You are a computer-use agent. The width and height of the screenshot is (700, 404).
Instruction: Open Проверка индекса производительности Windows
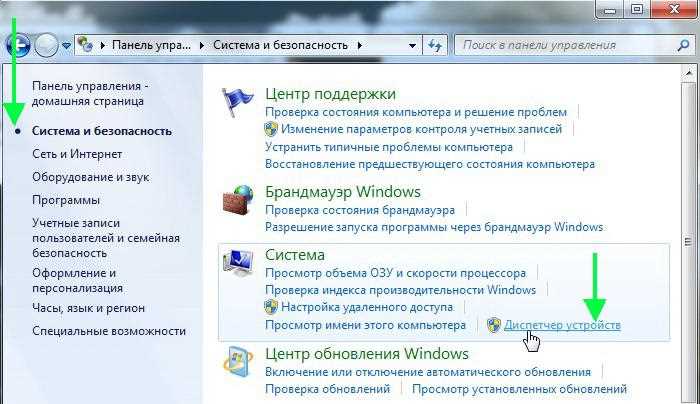pyautogui.click(x=400, y=290)
